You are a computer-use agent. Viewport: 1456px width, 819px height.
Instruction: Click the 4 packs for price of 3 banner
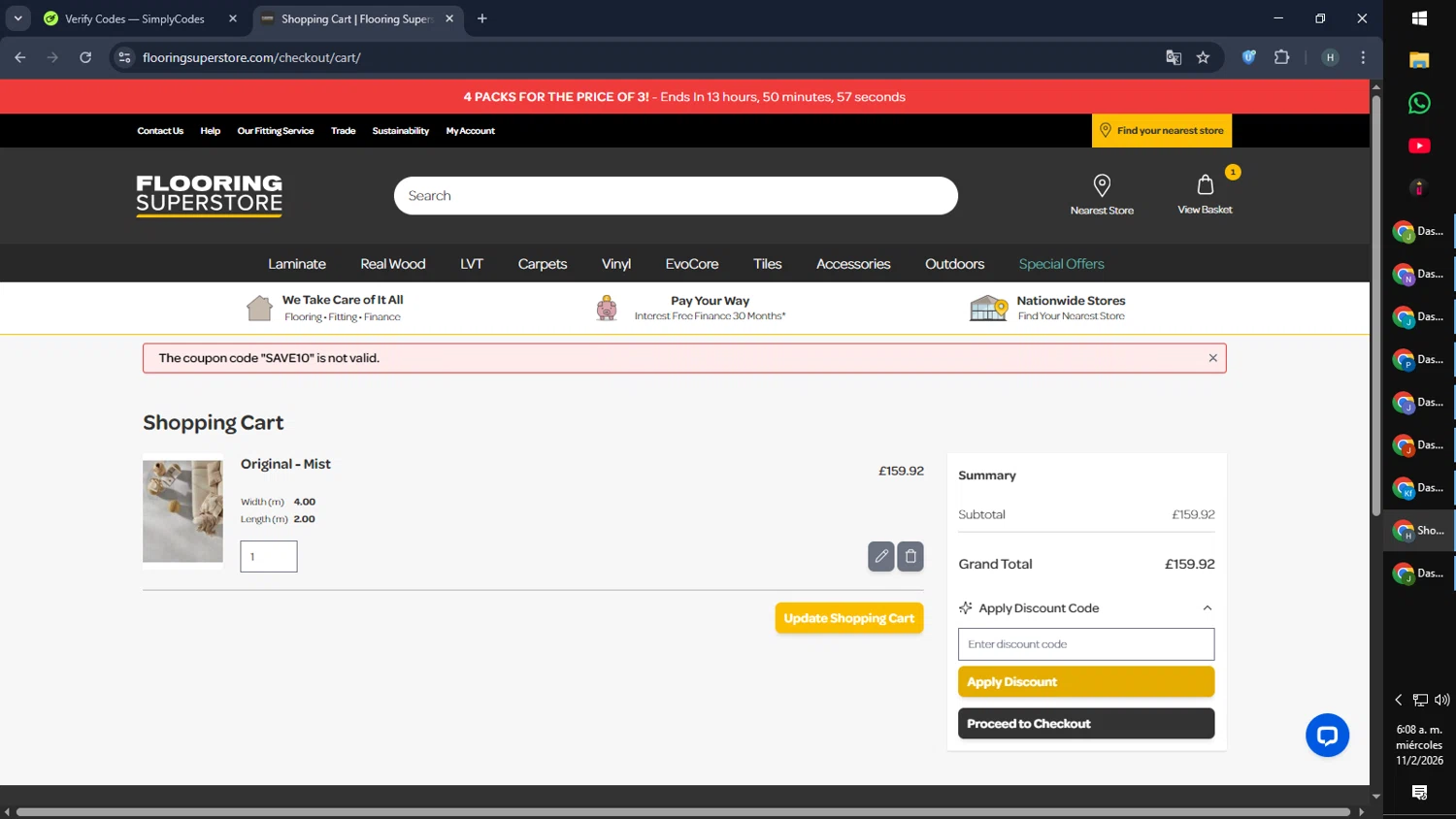[x=684, y=97]
